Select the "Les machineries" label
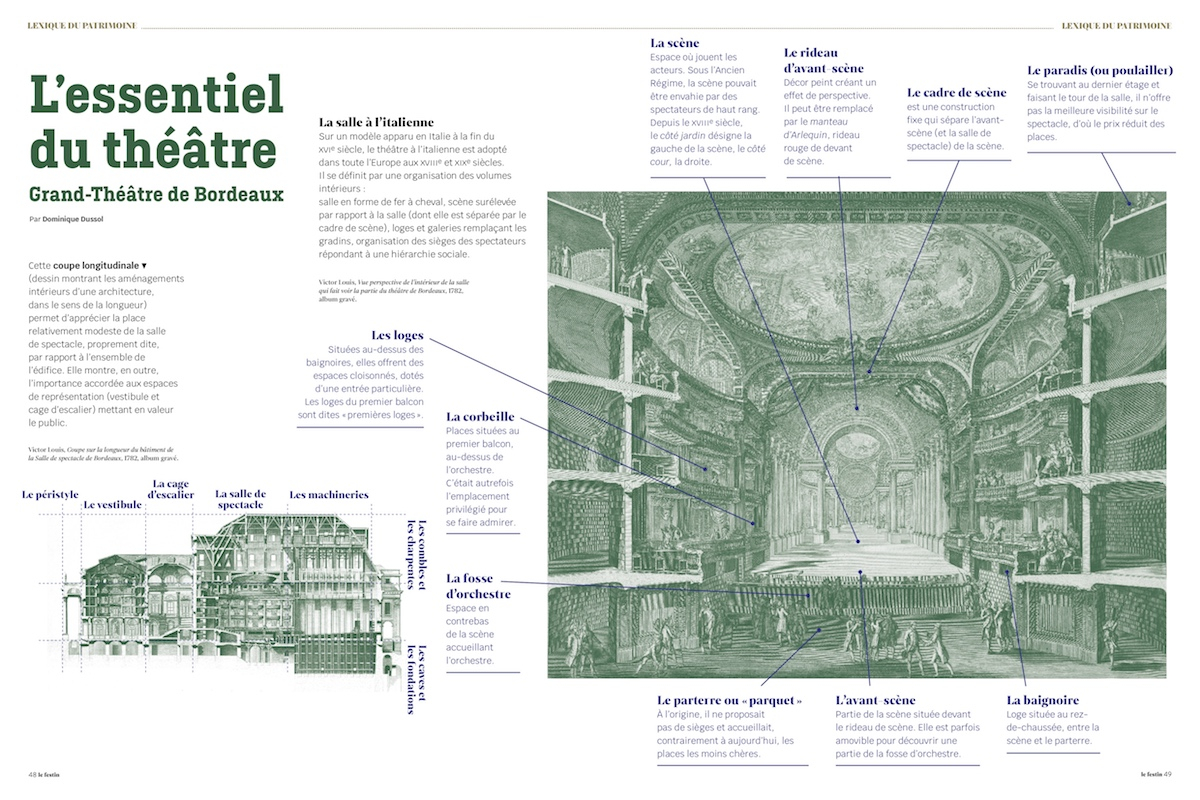The width and height of the screenshot is (1200, 800). 329,494
